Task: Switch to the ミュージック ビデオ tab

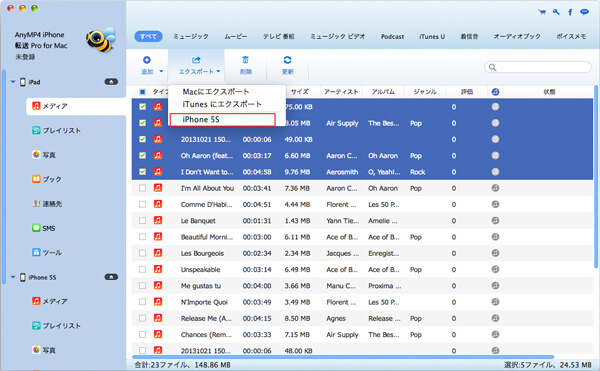Action: [x=337, y=37]
